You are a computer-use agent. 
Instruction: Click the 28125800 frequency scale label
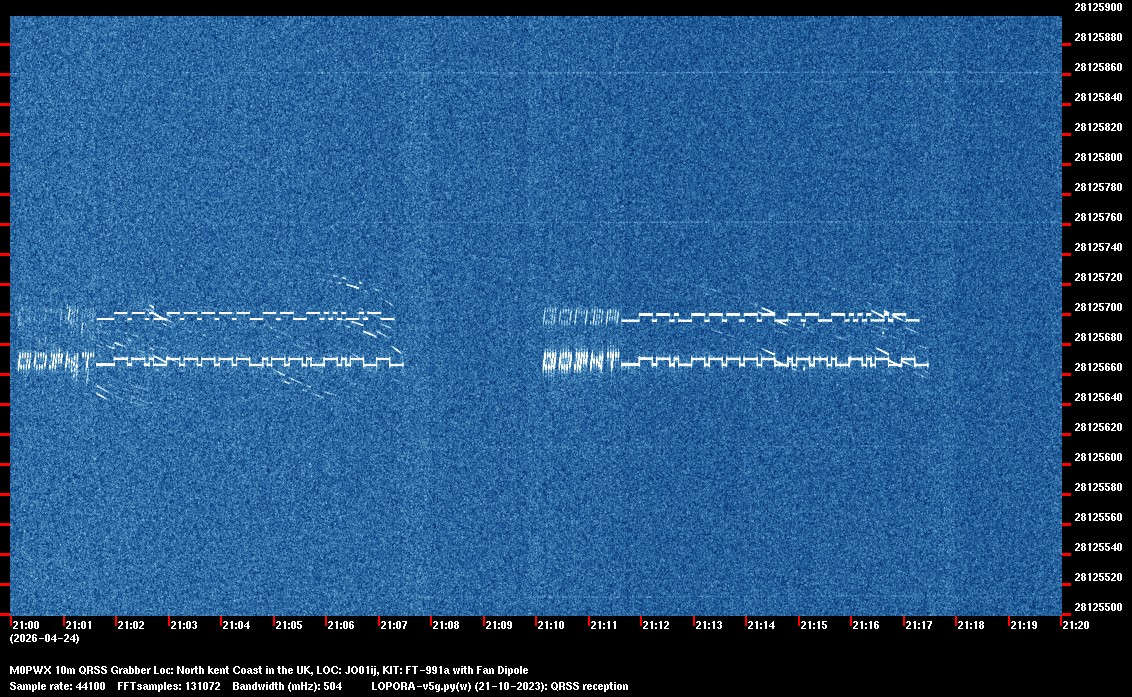tap(1097, 157)
